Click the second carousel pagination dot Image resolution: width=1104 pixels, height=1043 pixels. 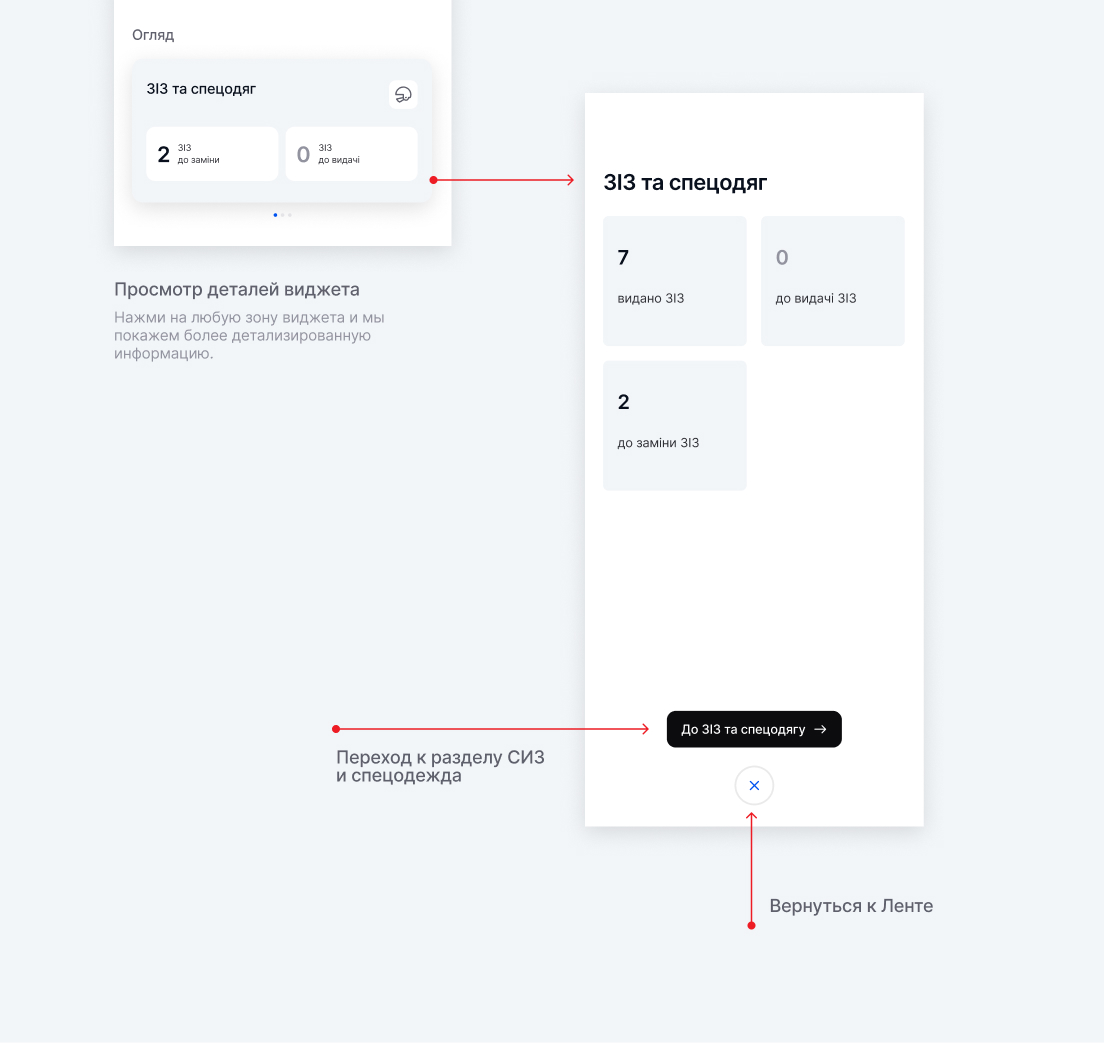tap(282, 215)
